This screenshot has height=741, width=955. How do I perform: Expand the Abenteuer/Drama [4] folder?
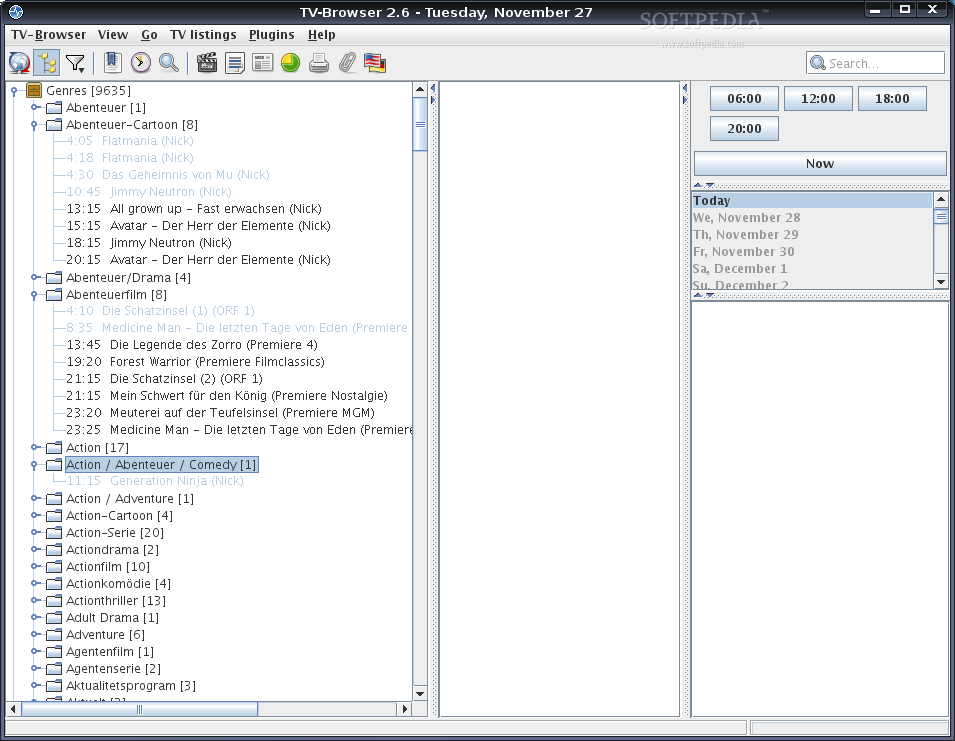coord(35,278)
